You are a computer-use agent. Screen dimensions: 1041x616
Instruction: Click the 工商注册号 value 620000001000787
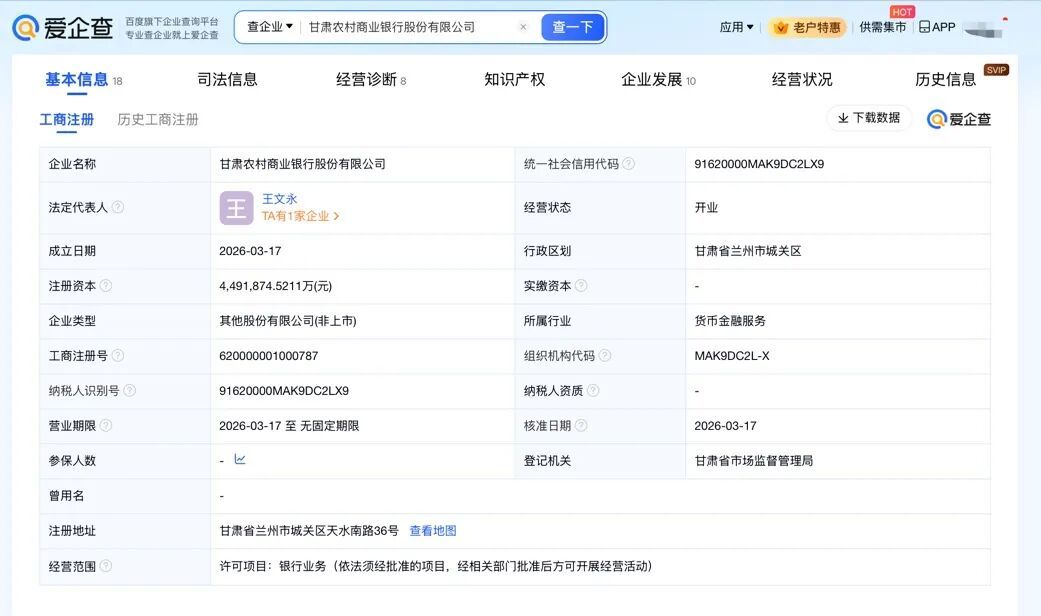[269, 356]
